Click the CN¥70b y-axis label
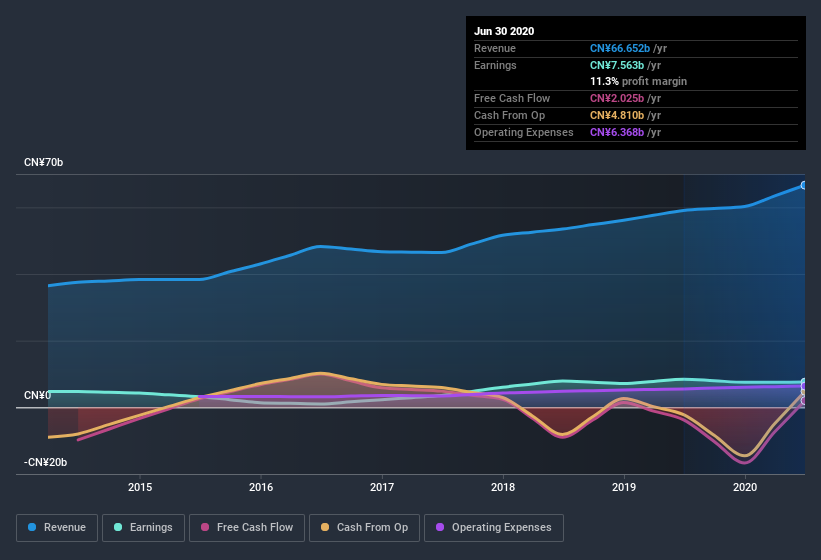Image resolution: width=821 pixels, height=560 pixels. pos(43,163)
